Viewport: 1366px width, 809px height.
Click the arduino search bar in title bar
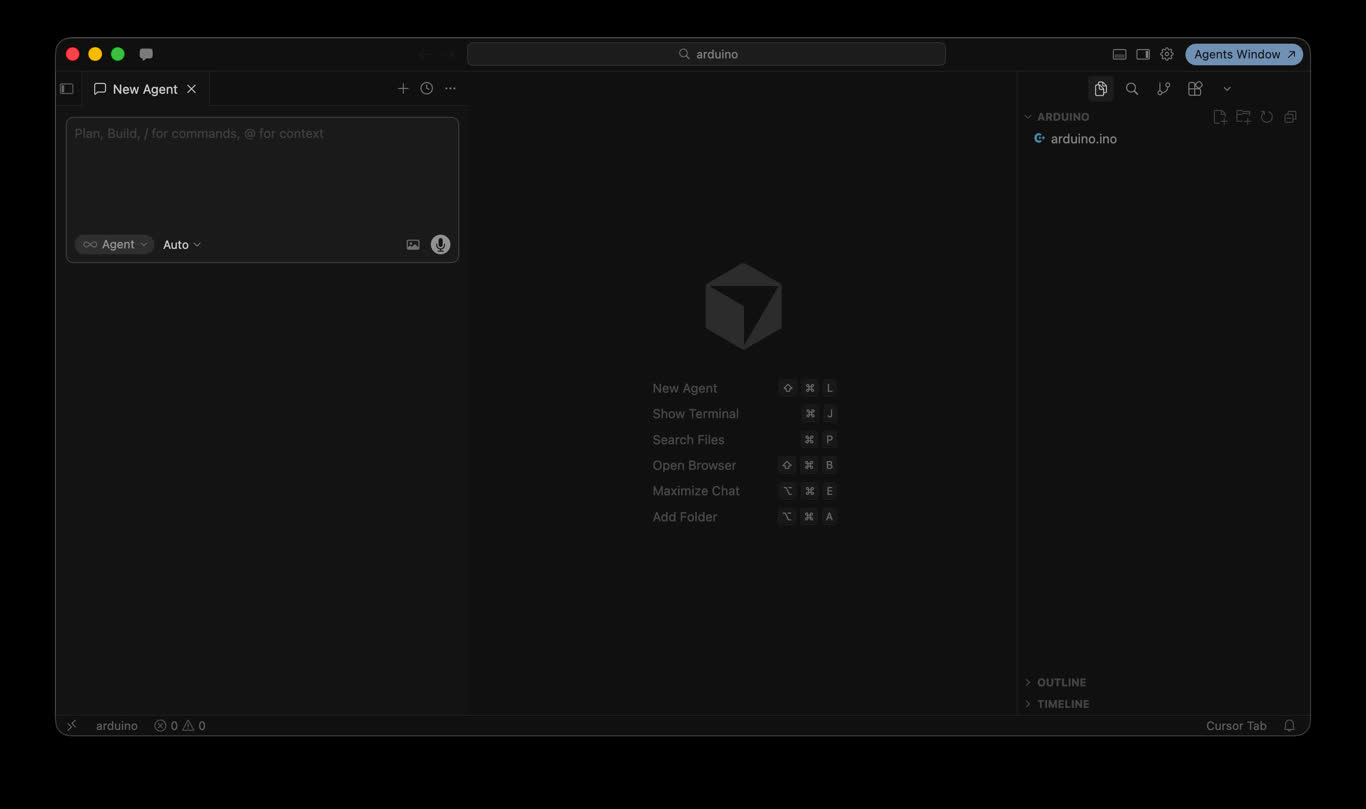pyautogui.click(x=706, y=54)
